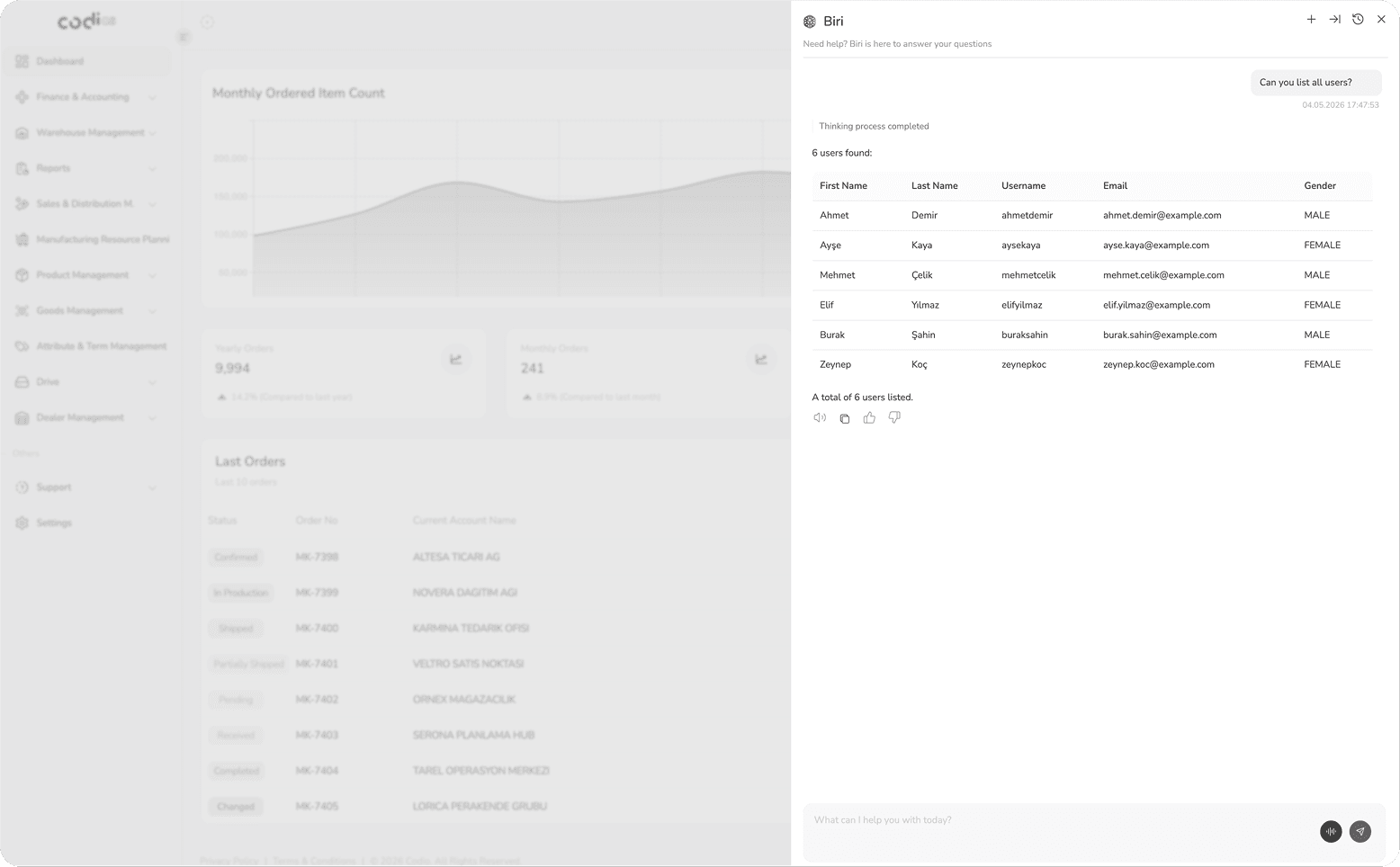The height and width of the screenshot is (867, 1400).
Task: Open chat history clock icon
Action: [1358, 19]
